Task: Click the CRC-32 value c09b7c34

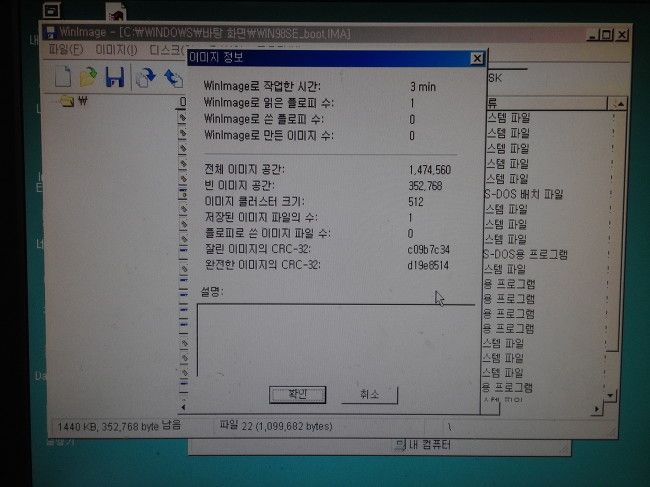Action: click(429, 250)
